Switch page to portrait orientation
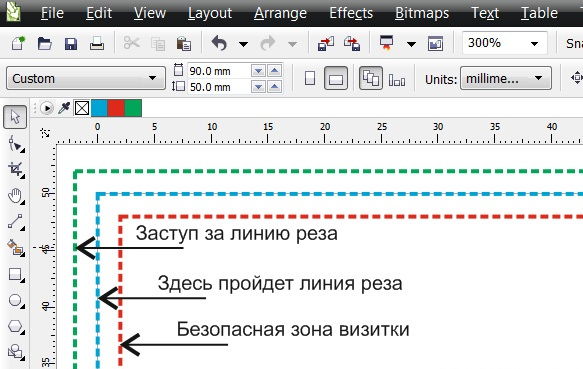The height and width of the screenshot is (369, 583). pyautogui.click(x=310, y=78)
